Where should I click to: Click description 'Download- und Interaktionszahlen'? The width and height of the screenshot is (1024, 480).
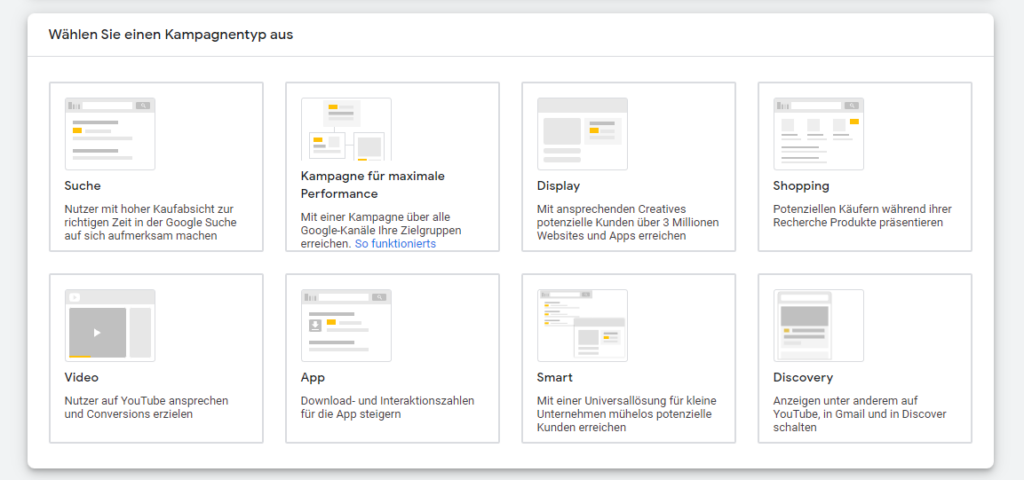click(388, 407)
